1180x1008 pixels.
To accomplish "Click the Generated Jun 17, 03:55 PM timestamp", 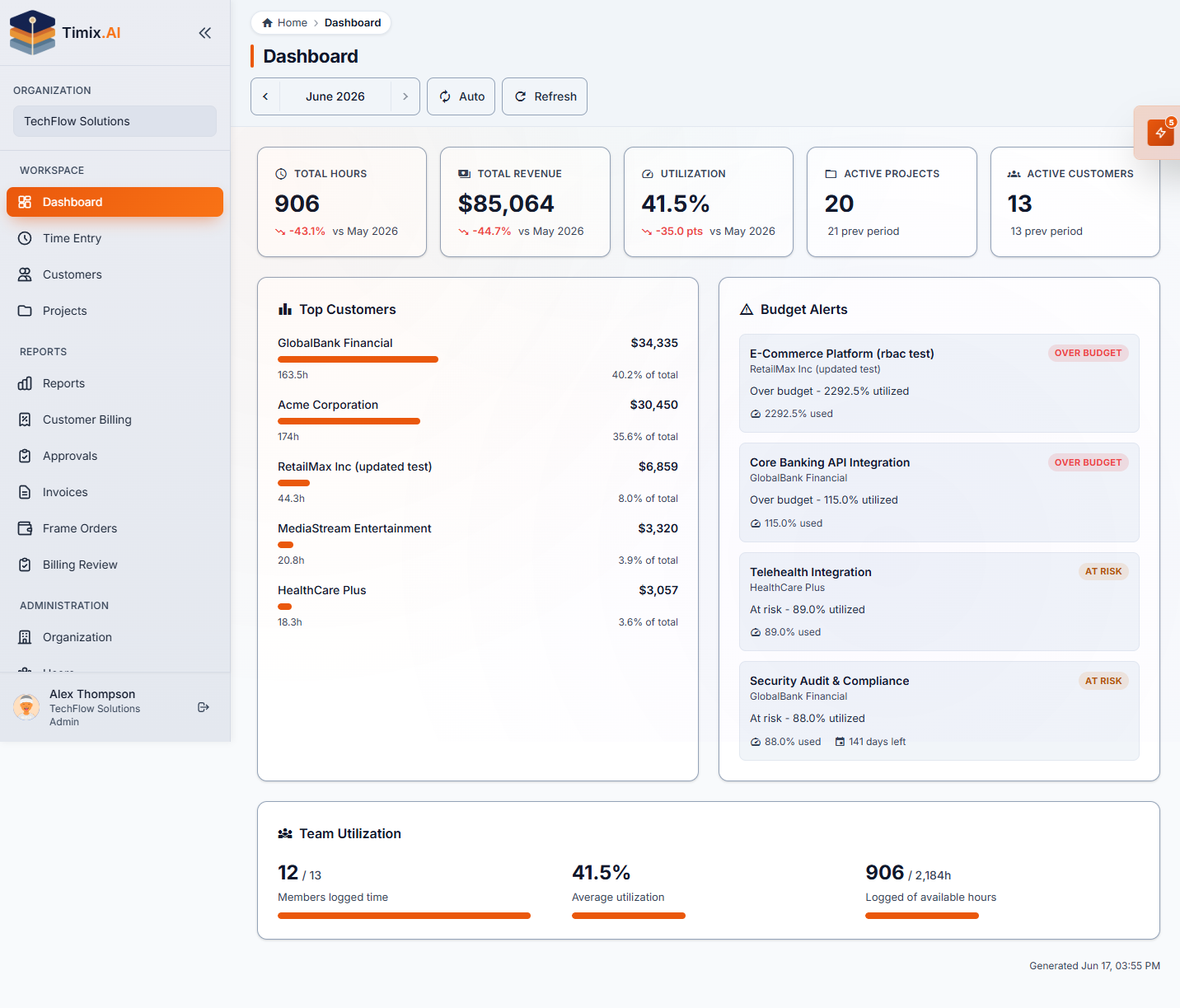I will (x=1094, y=966).
